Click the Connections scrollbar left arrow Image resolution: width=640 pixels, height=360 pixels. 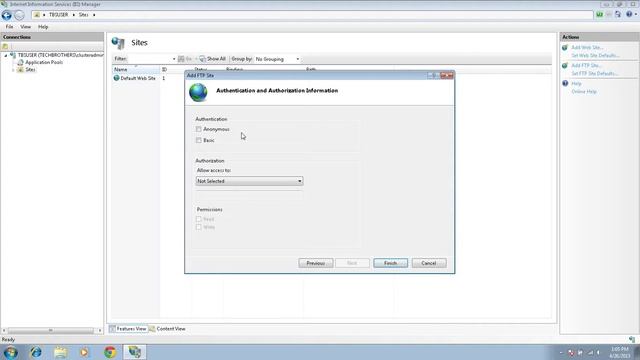coord(4,330)
